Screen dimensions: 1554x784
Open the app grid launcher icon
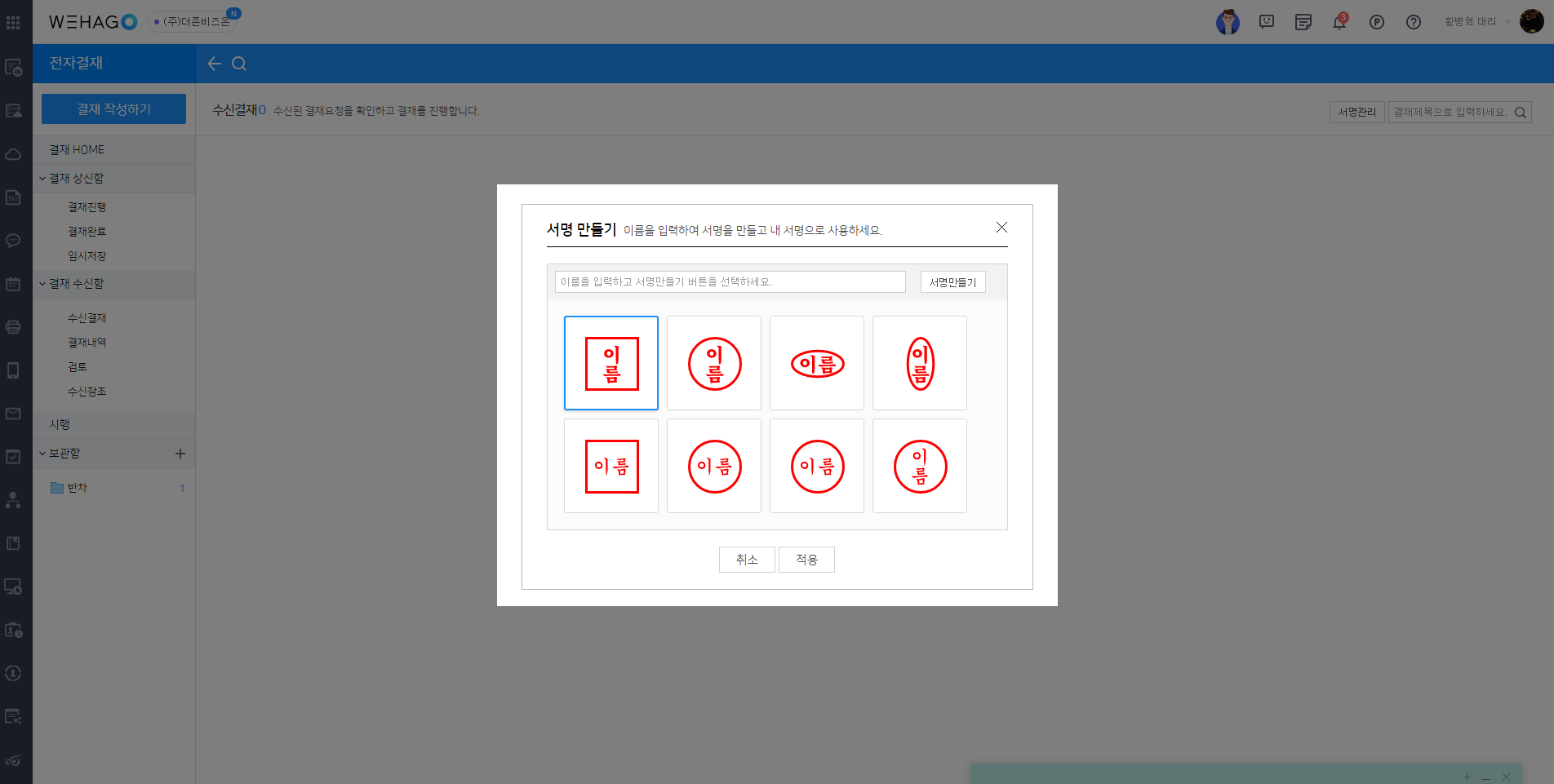(13, 22)
